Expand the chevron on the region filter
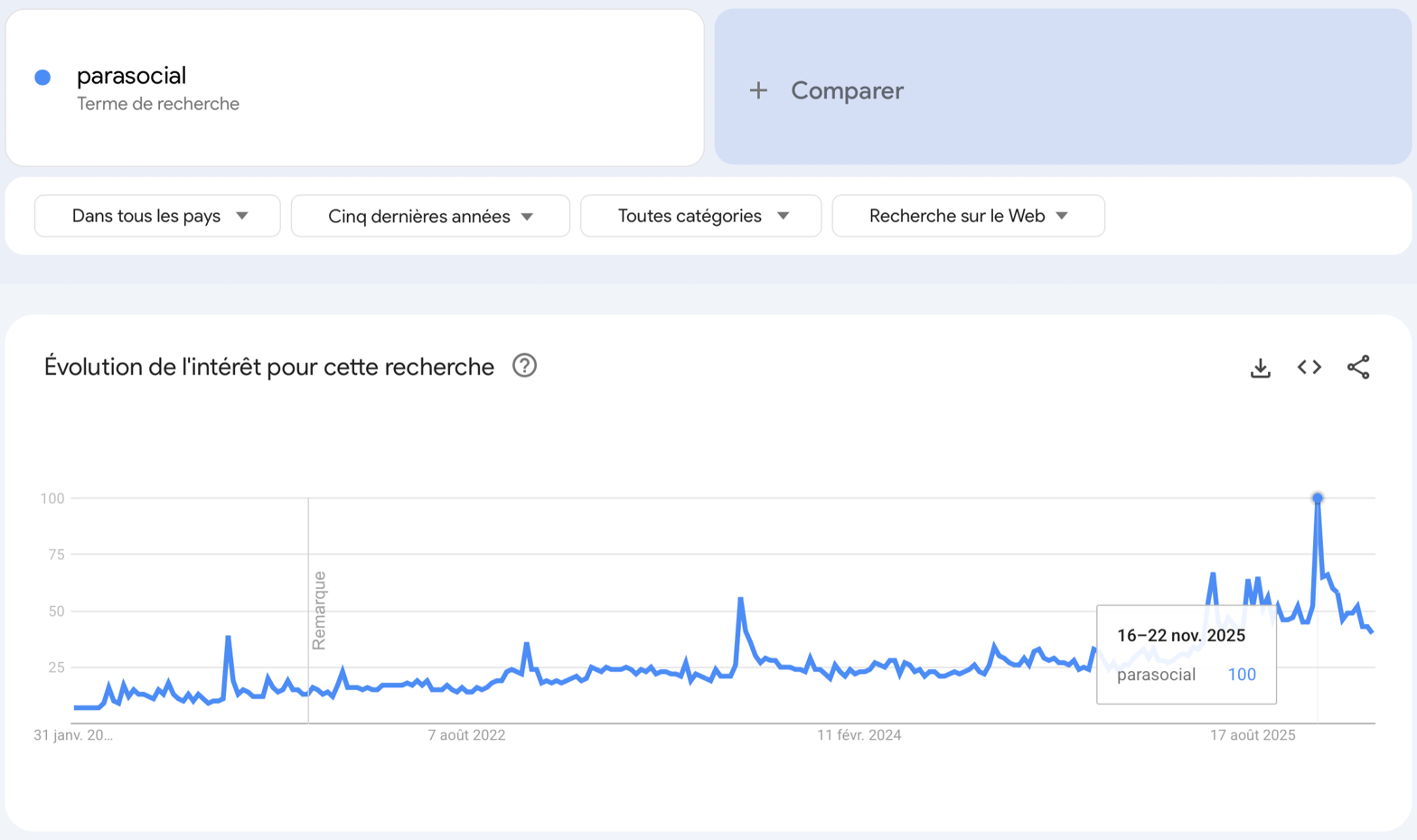1417x840 pixels. tap(241, 216)
